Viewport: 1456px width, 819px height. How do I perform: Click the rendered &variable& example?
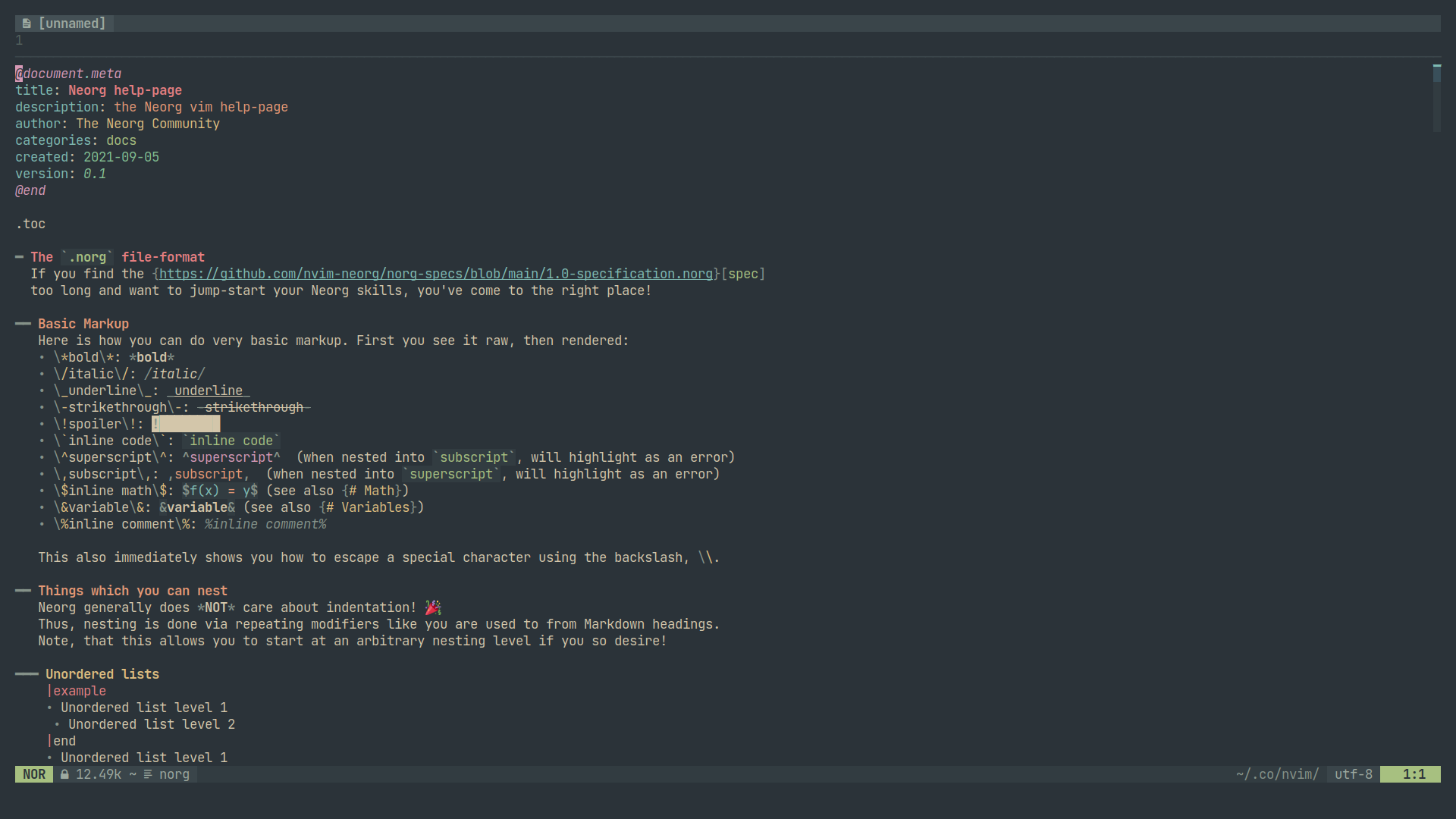tap(197, 507)
